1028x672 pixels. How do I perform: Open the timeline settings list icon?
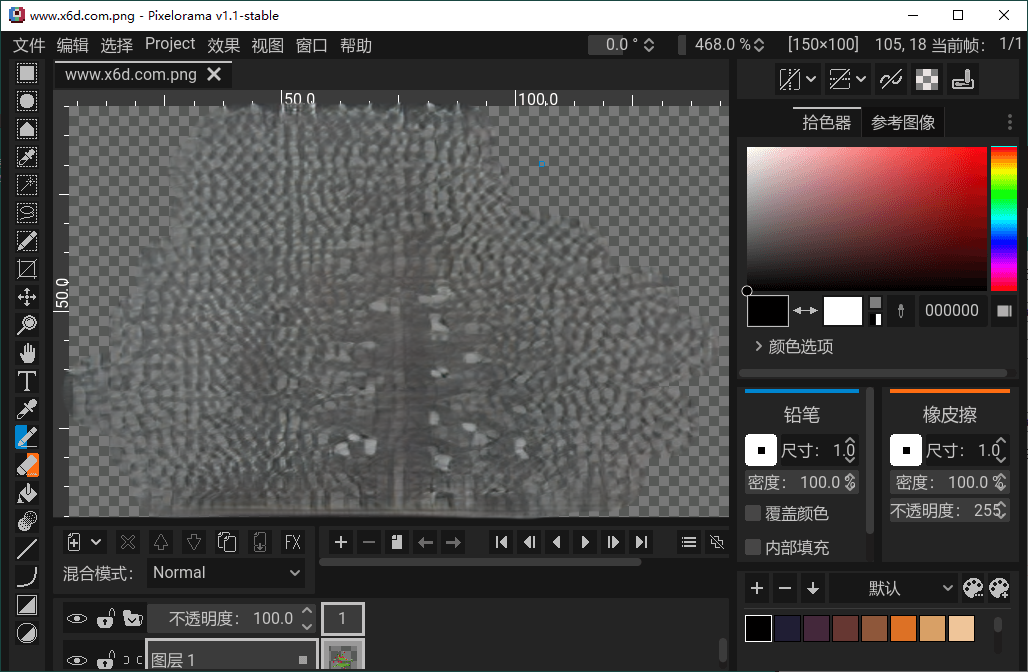pyautogui.click(x=688, y=542)
